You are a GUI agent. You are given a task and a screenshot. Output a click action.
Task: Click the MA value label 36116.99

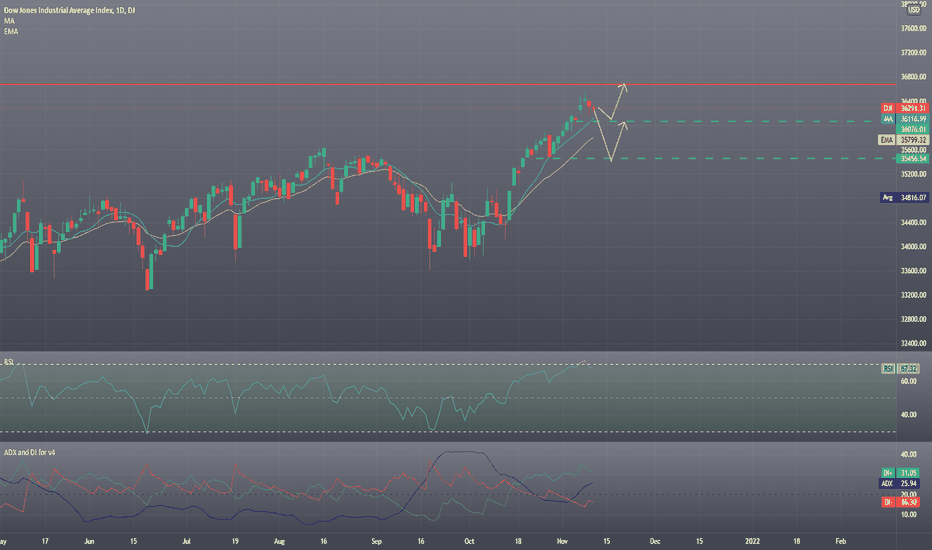click(914, 119)
